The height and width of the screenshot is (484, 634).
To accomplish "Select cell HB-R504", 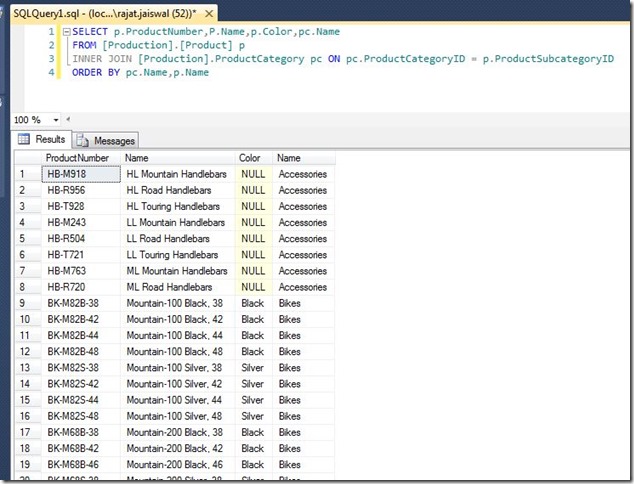I will pos(81,239).
